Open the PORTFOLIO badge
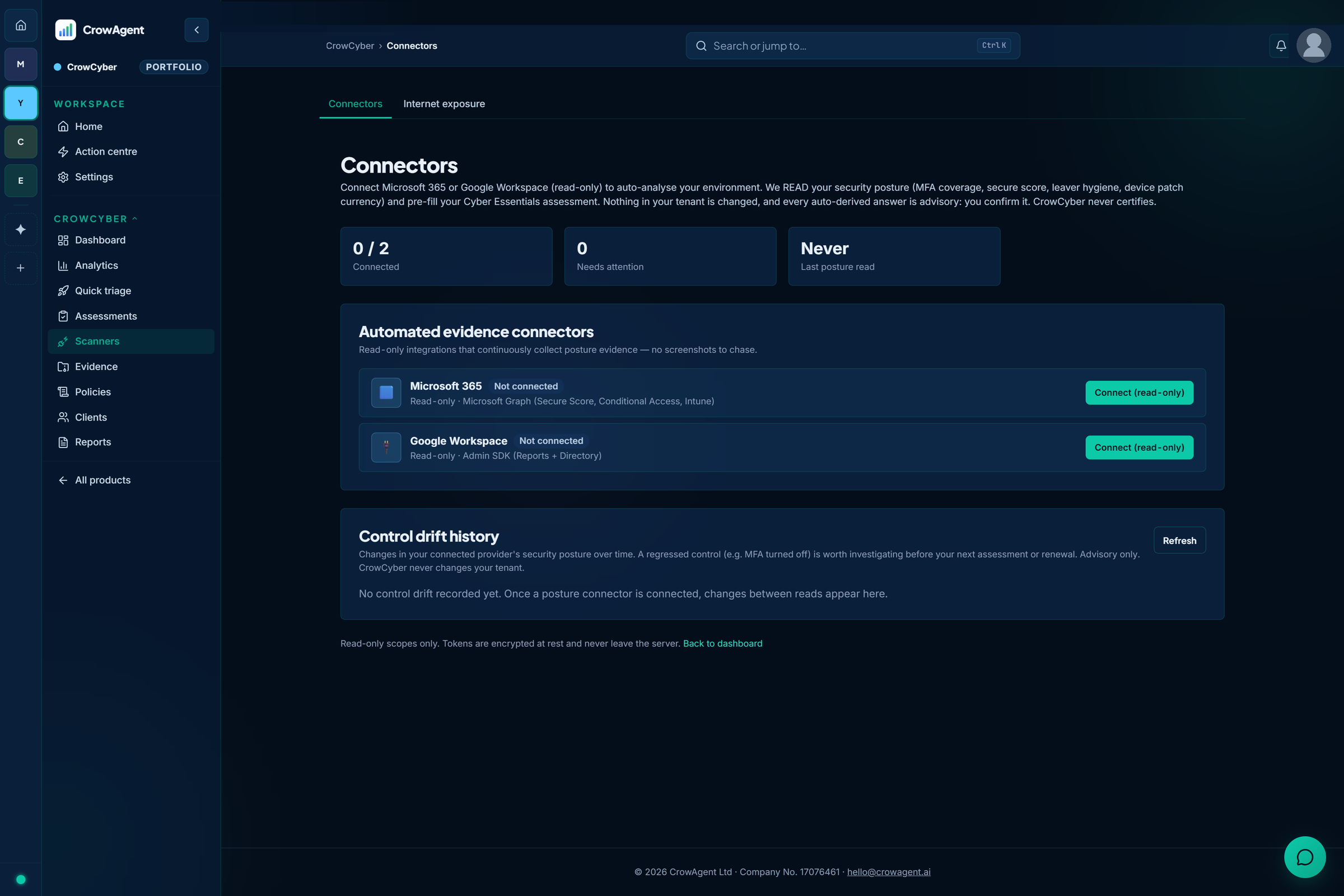 pos(174,67)
